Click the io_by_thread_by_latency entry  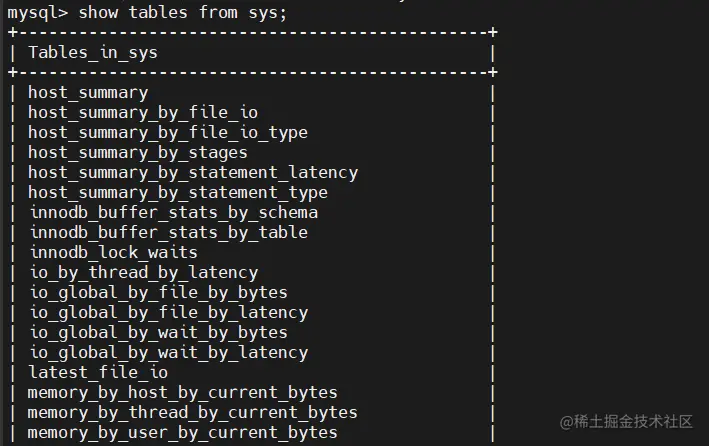(142, 272)
